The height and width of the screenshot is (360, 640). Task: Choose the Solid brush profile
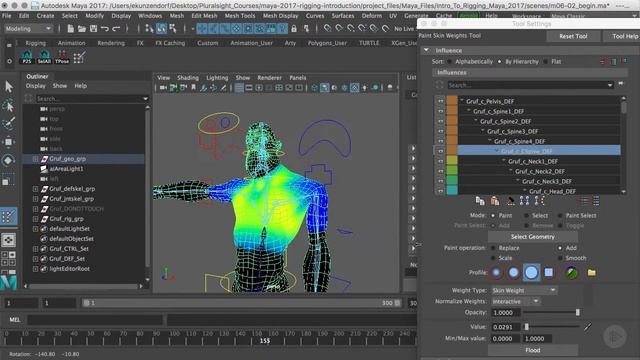click(531, 272)
